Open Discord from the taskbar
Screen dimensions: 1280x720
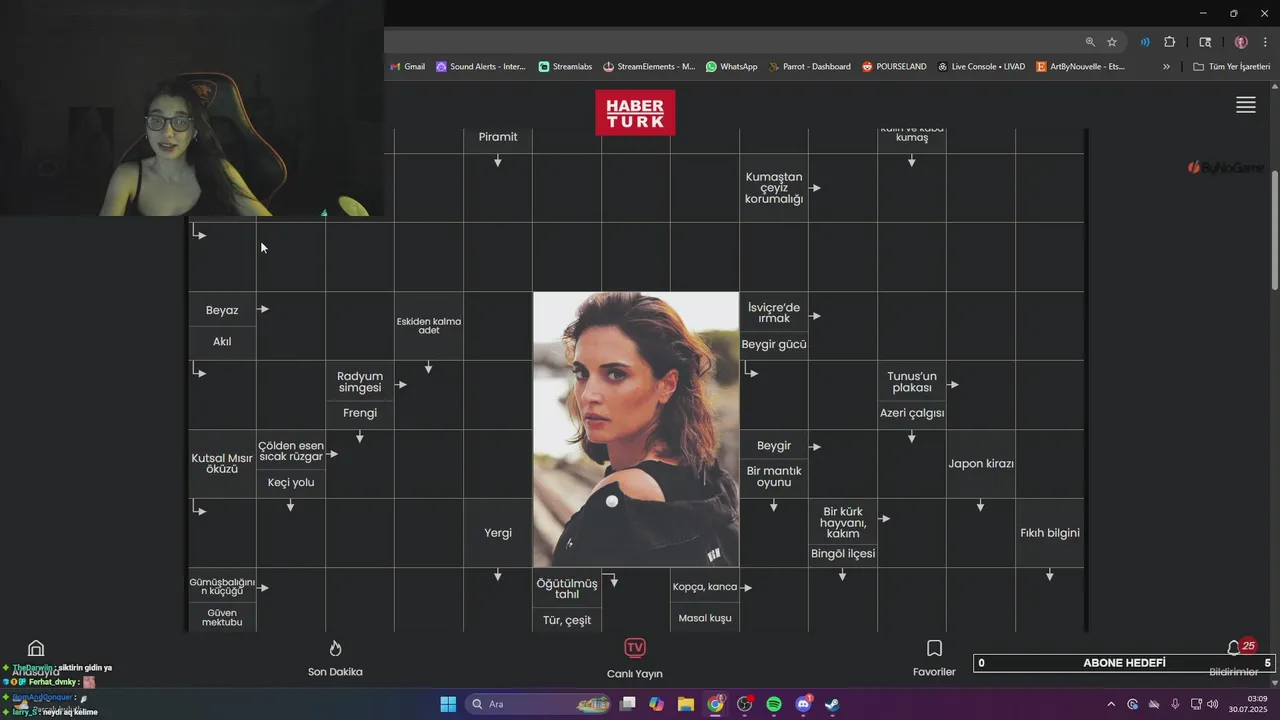click(x=803, y=704)
